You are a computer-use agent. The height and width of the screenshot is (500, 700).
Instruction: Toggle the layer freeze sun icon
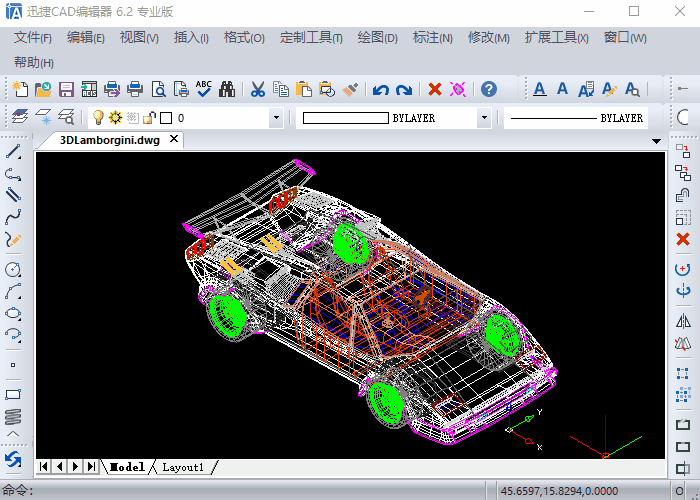point(115,118)
